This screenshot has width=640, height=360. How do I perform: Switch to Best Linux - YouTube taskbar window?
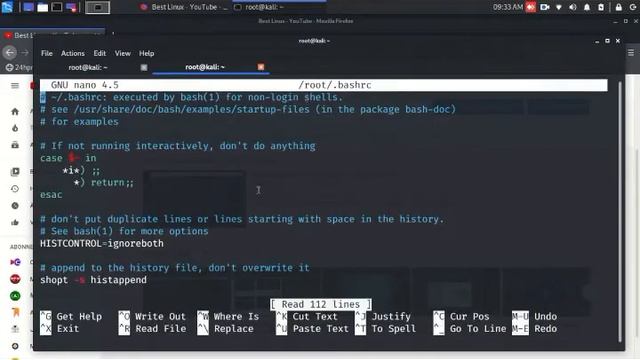pyautogui.click(x=183, y=7)
